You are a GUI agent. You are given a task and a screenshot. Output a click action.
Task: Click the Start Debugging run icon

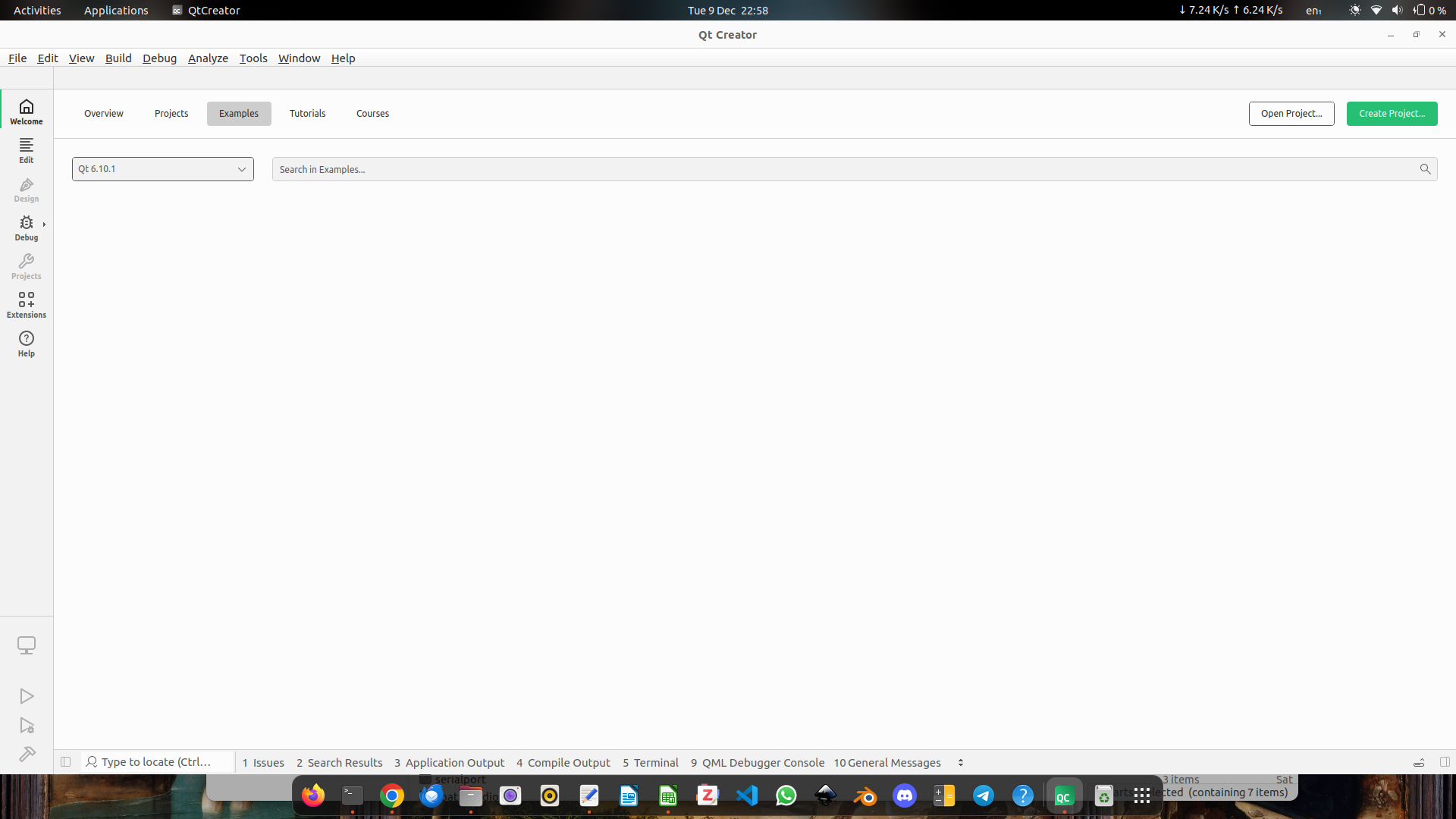(x=27, y=726)
